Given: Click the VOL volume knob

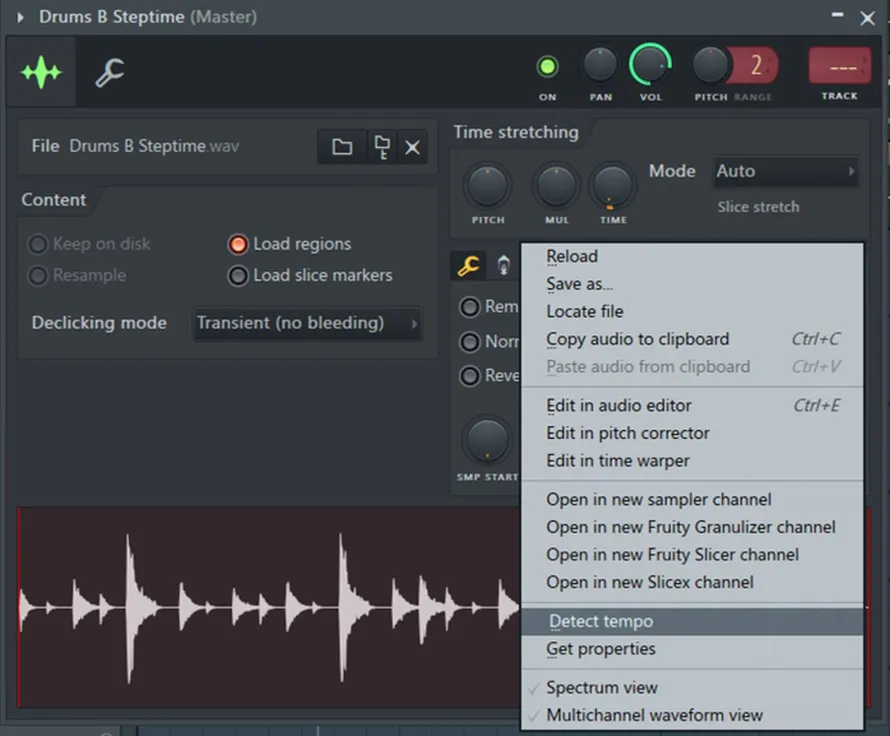Looking at the screenshot, I should [650, 65].
